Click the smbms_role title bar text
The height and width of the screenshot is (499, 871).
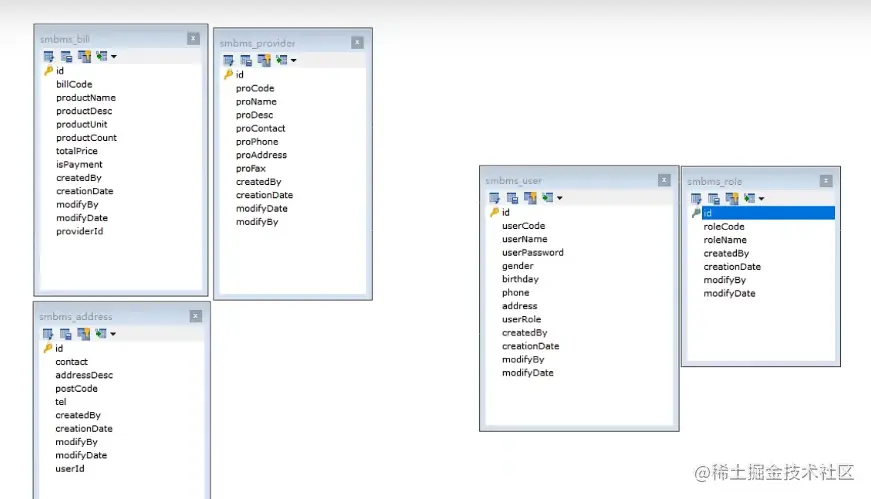714,181
